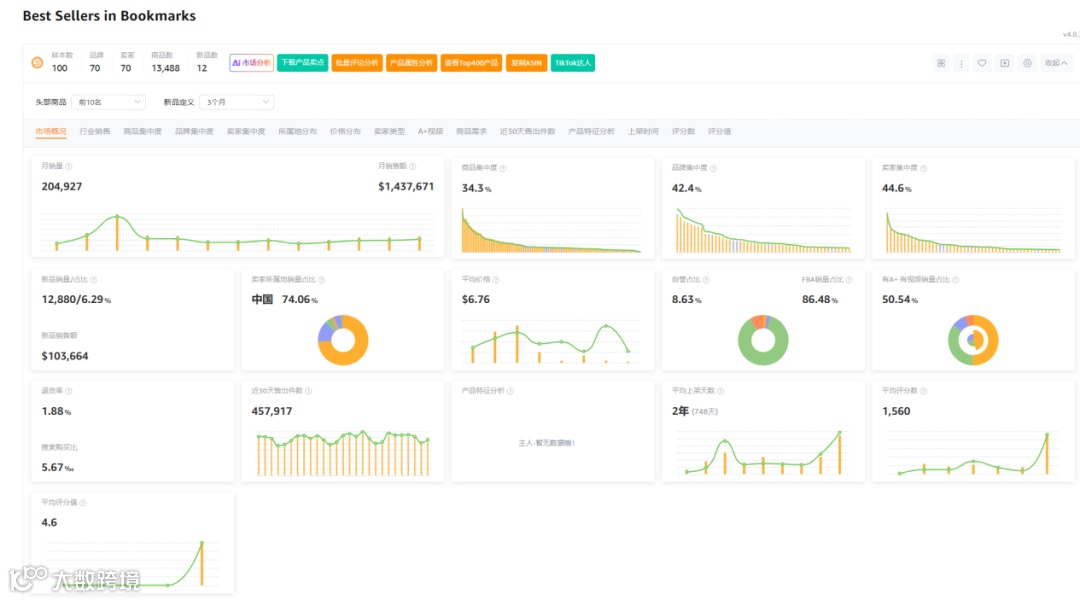Switch to the 行业销售 tab

point(94,131)
